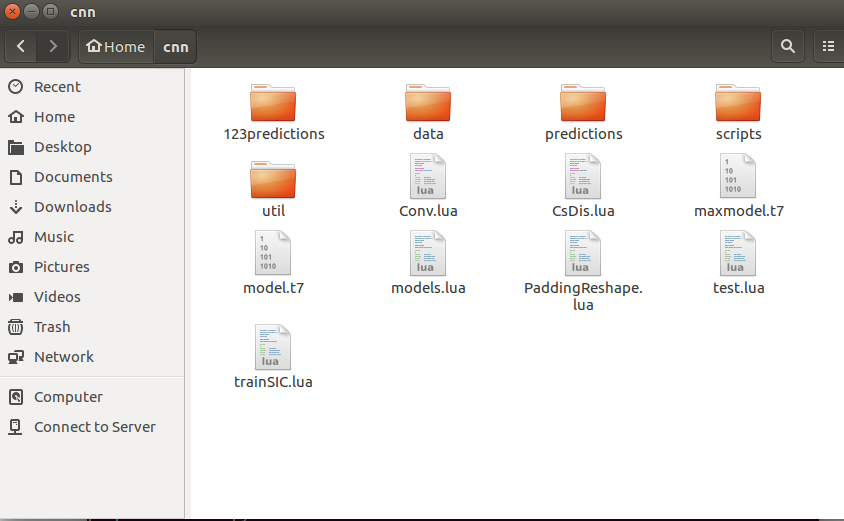Viewport: 844px width, 521px height.
Task: Open the data folder icon
Action: tap(428, 103)
